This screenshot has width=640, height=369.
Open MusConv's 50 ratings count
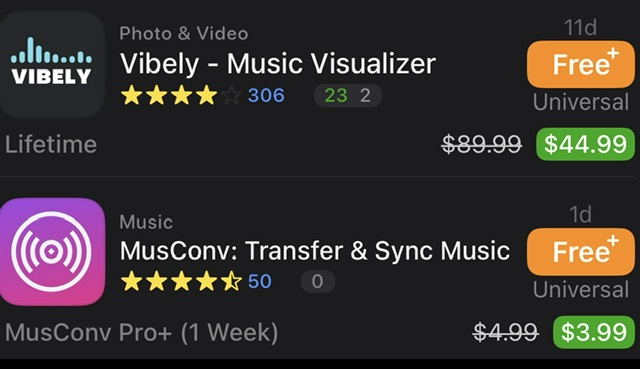point(260,282)
